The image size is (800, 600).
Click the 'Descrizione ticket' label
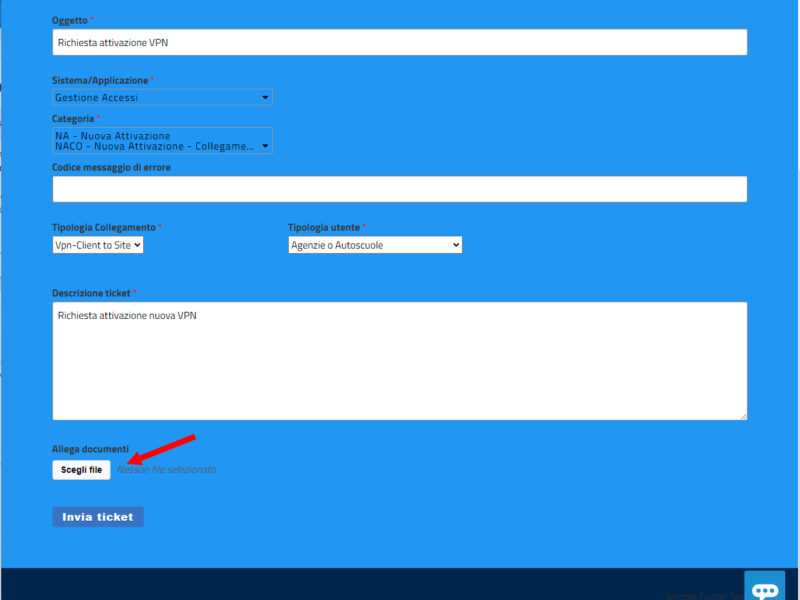(x=91, y=293)
